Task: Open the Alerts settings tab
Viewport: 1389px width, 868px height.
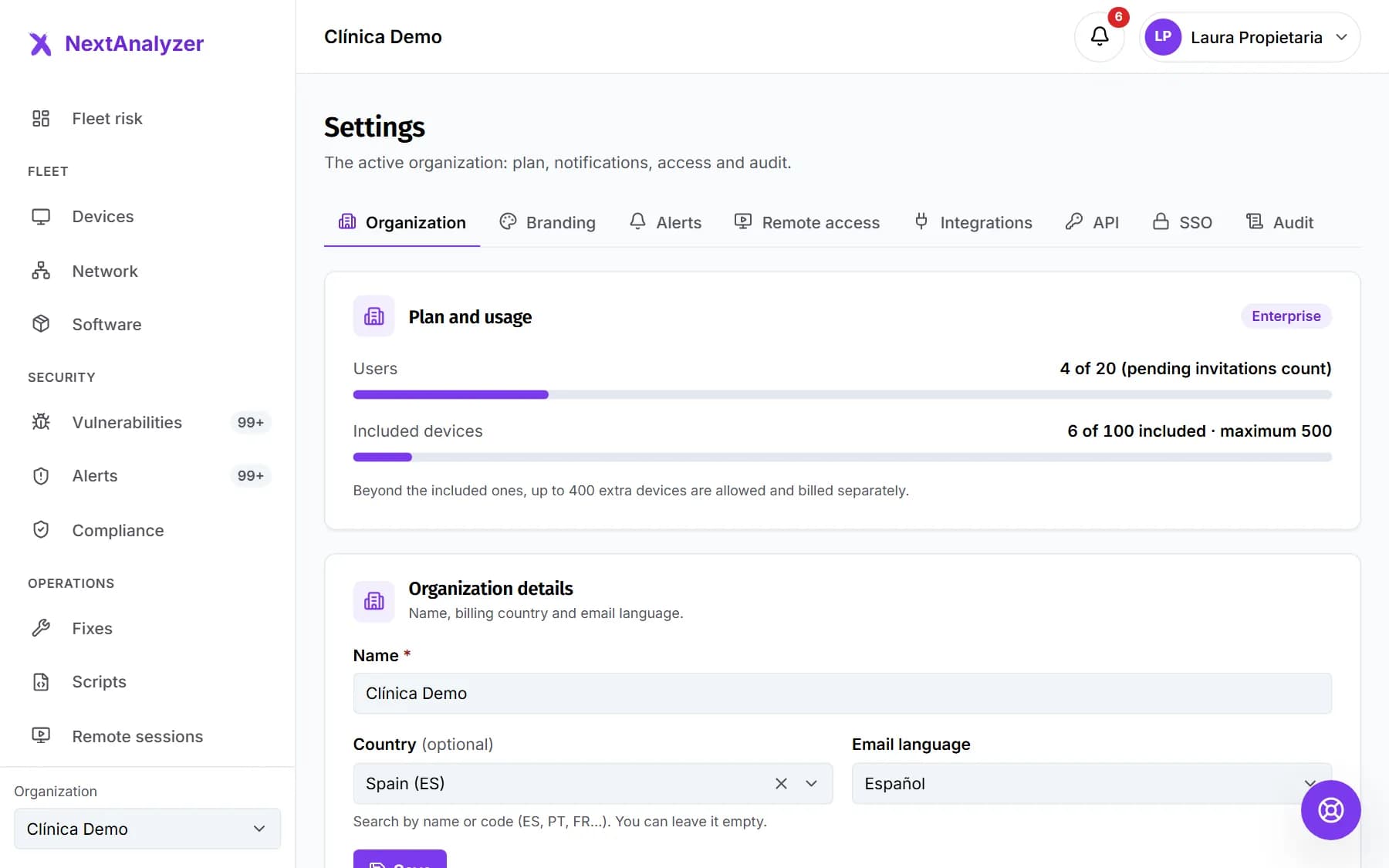Action: (x=666, y=223)
